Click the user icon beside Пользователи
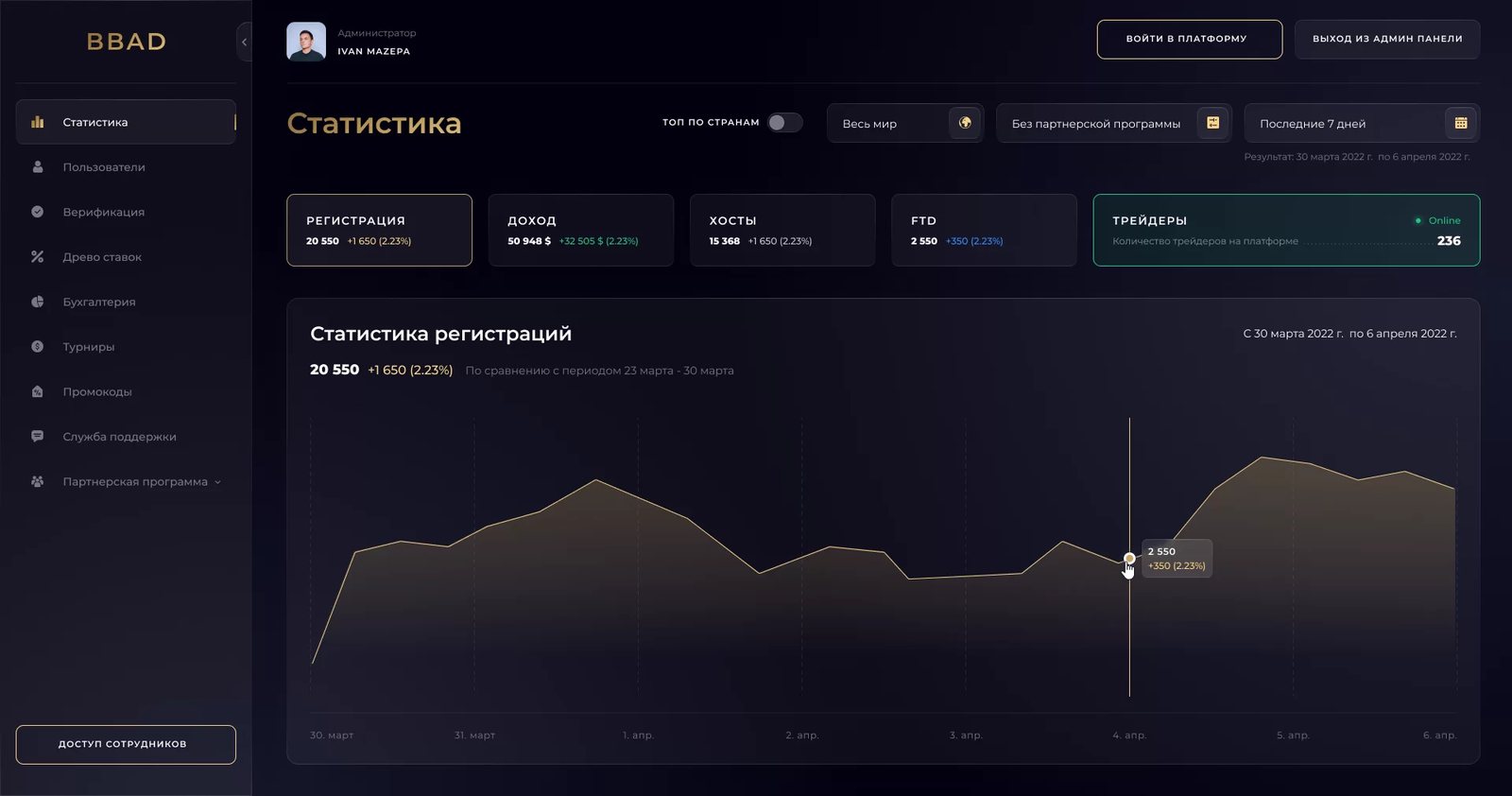 (38, 167)
